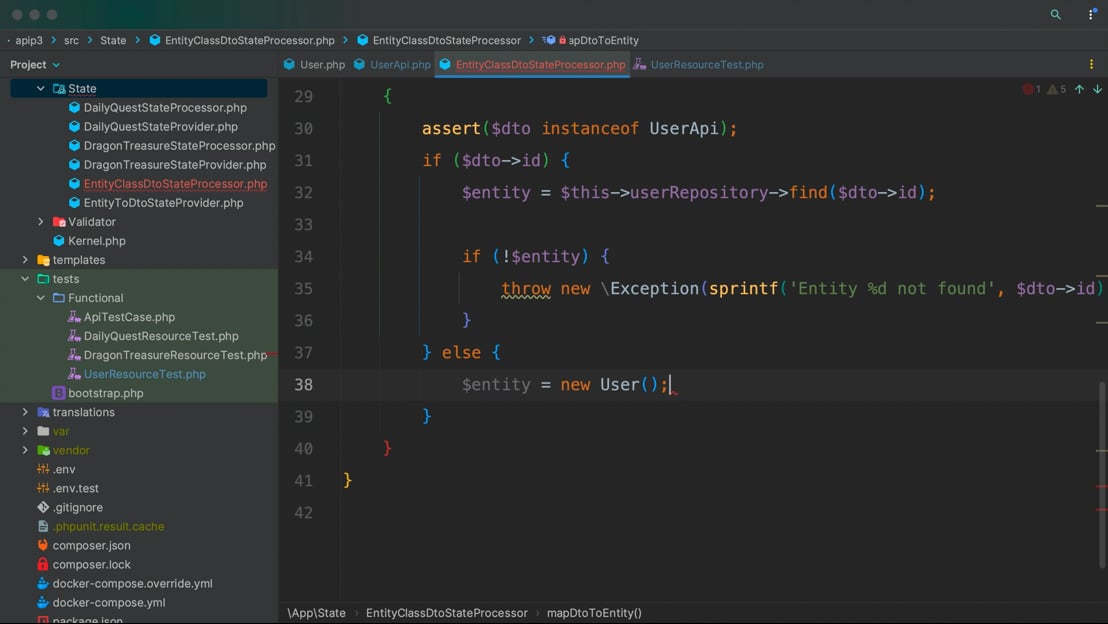Open the main toolbar kebab menu
Screen dimensions: 1108x624
pyautogui.click(x=1091, y=15)
